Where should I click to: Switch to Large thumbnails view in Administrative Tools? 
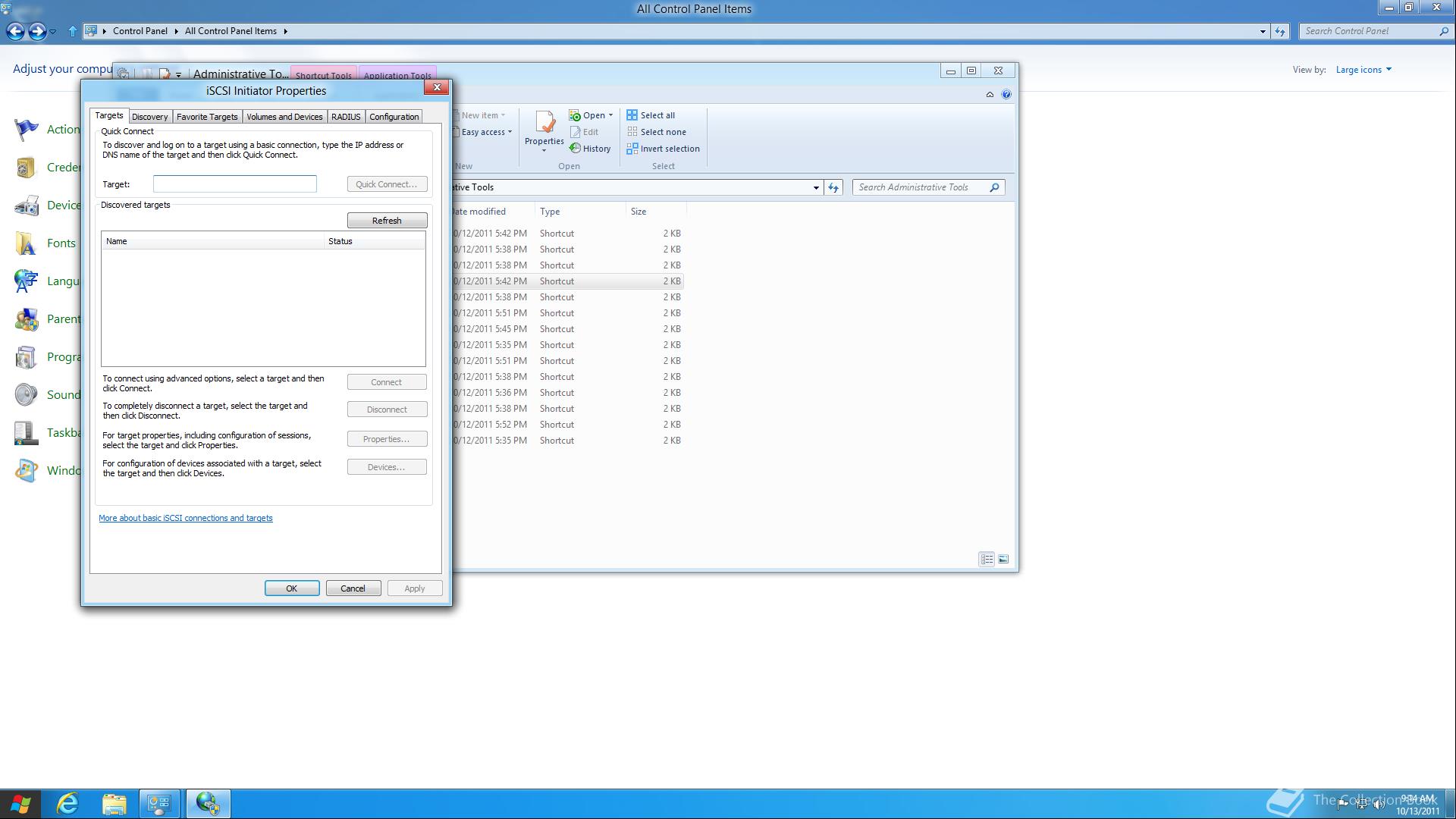pos(1003,560)
